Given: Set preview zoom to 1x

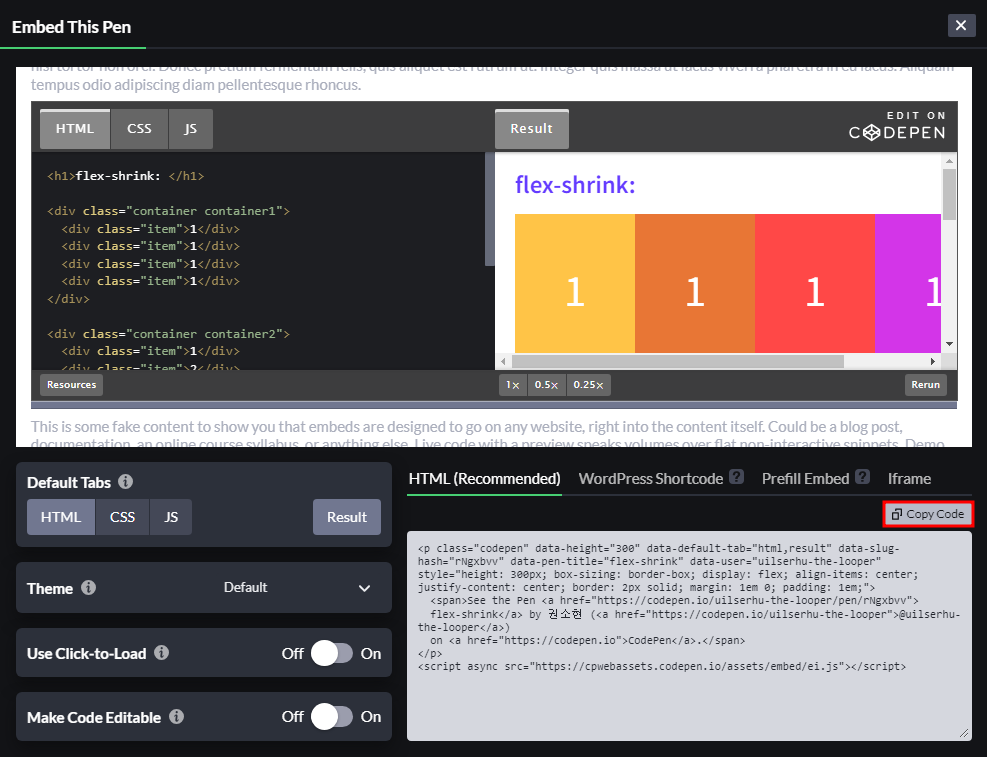Looking at the screenshot, I should [513, 384].
